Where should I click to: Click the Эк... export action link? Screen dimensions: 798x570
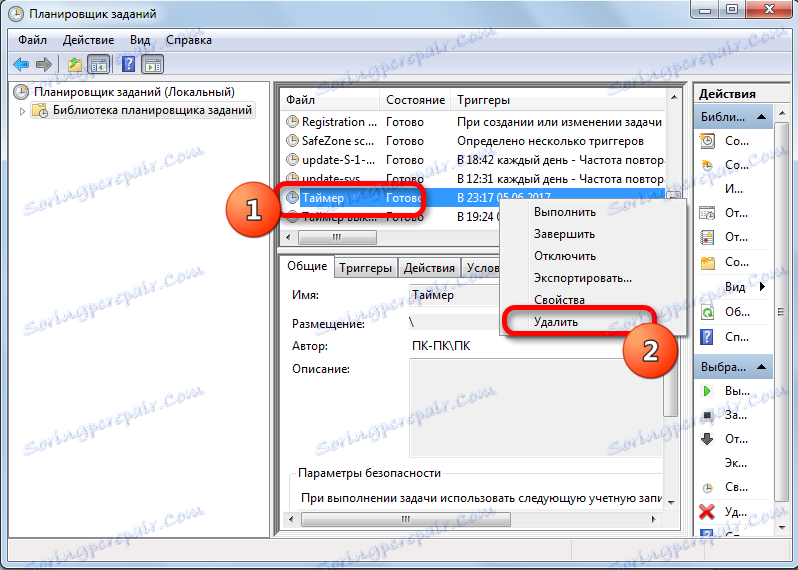pos(735,463)
